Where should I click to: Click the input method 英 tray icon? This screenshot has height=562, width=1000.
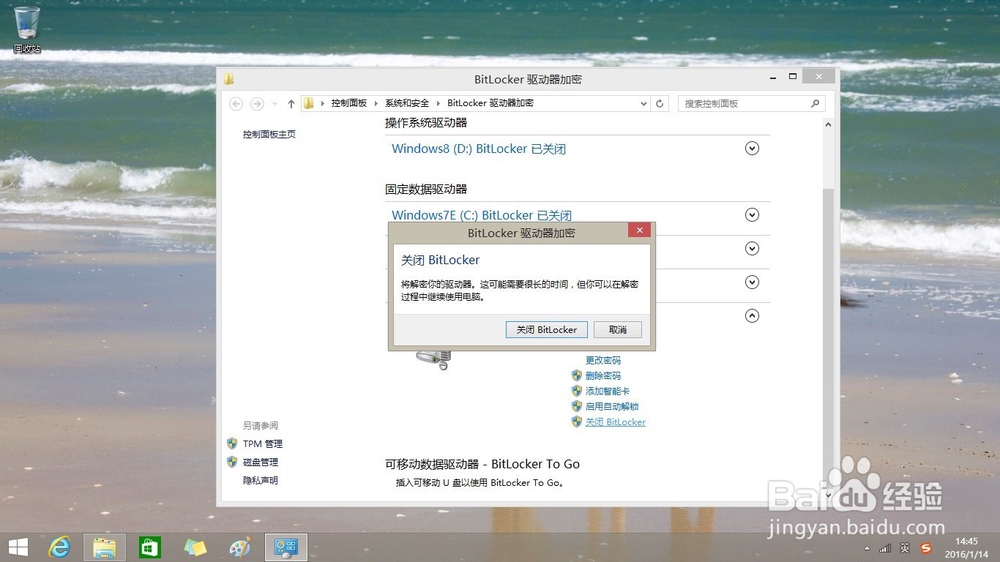click(x=904, y=548)
